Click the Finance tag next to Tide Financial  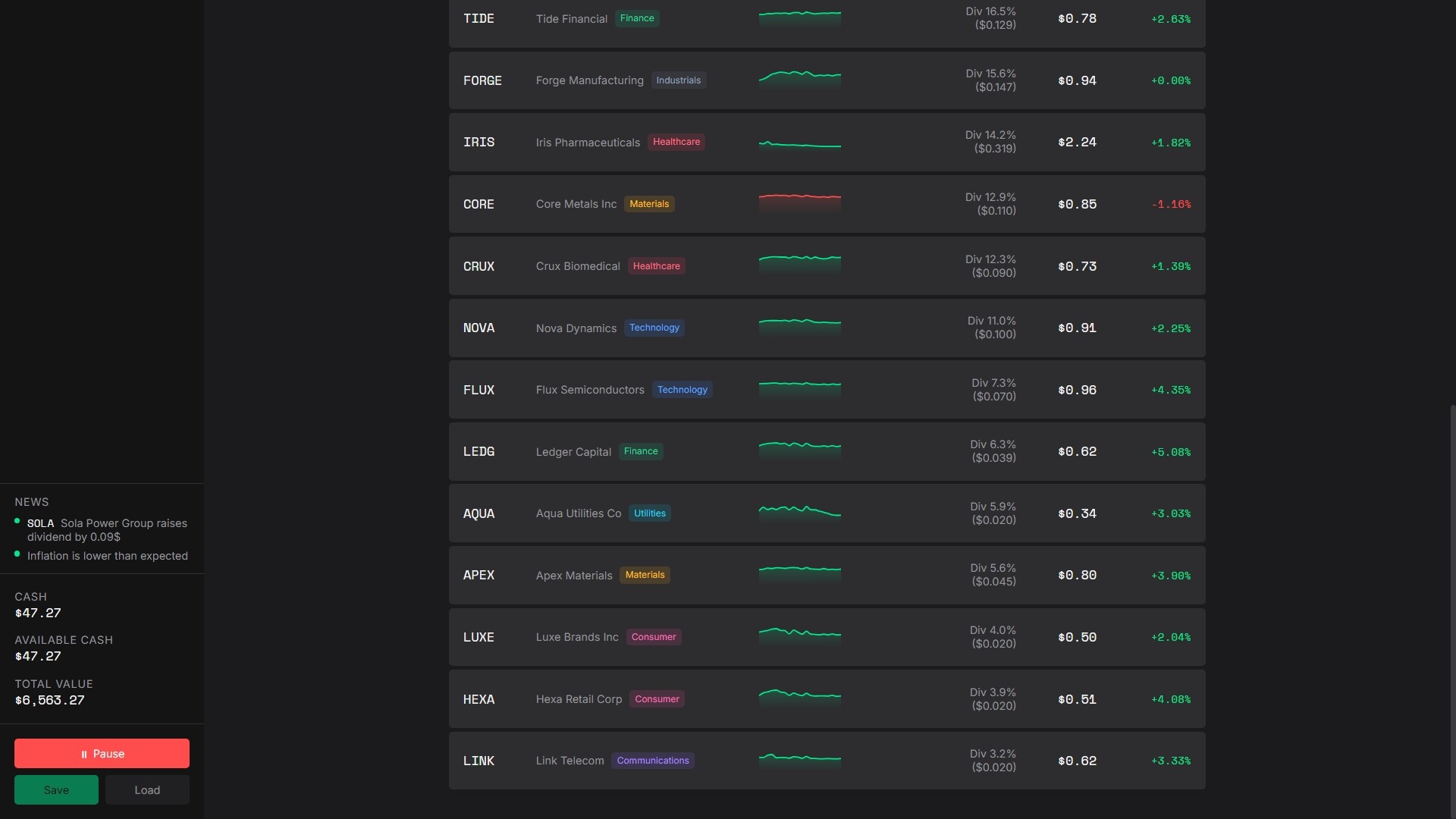[637, 18]
